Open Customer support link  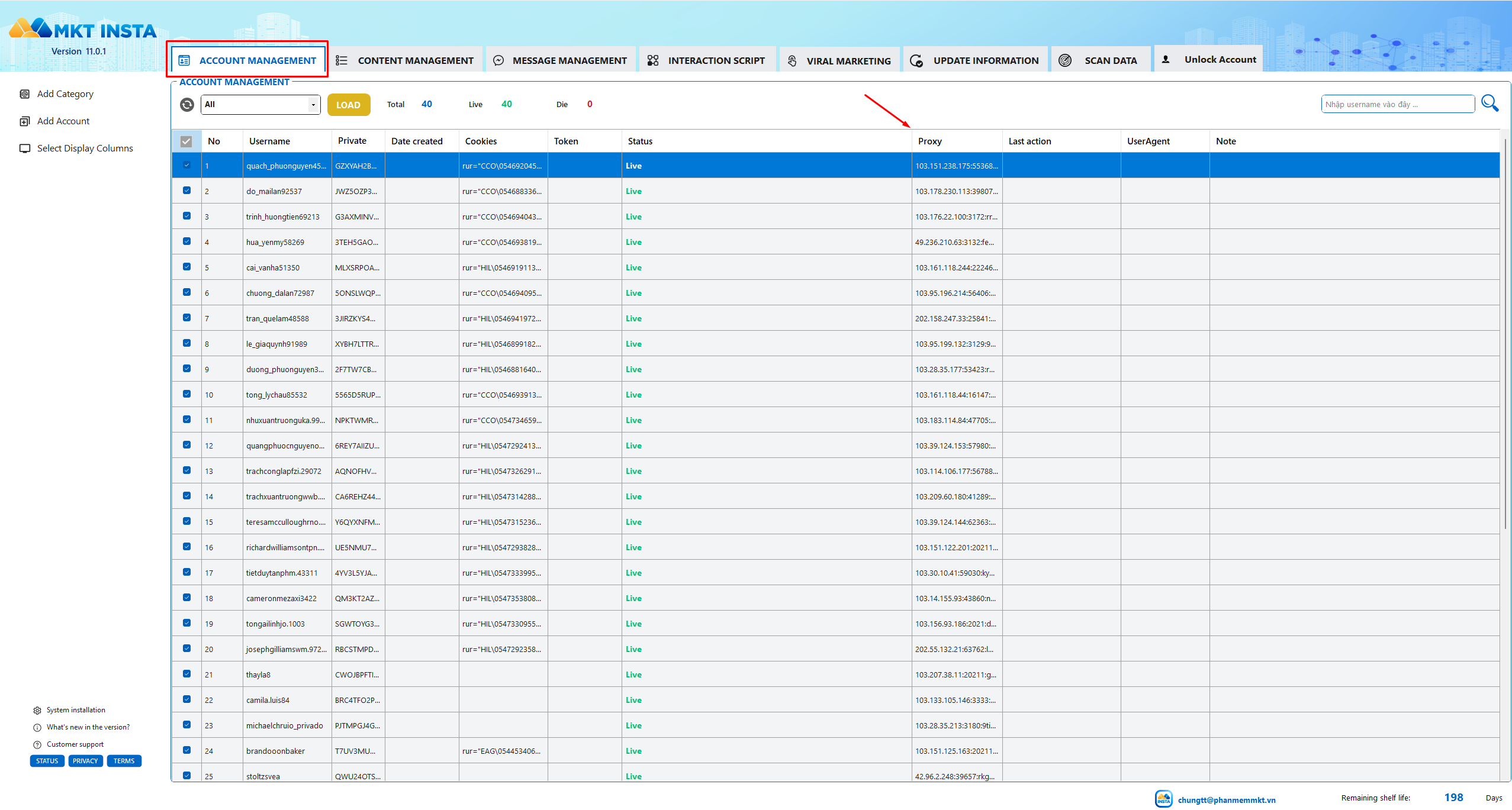(75, 744)
